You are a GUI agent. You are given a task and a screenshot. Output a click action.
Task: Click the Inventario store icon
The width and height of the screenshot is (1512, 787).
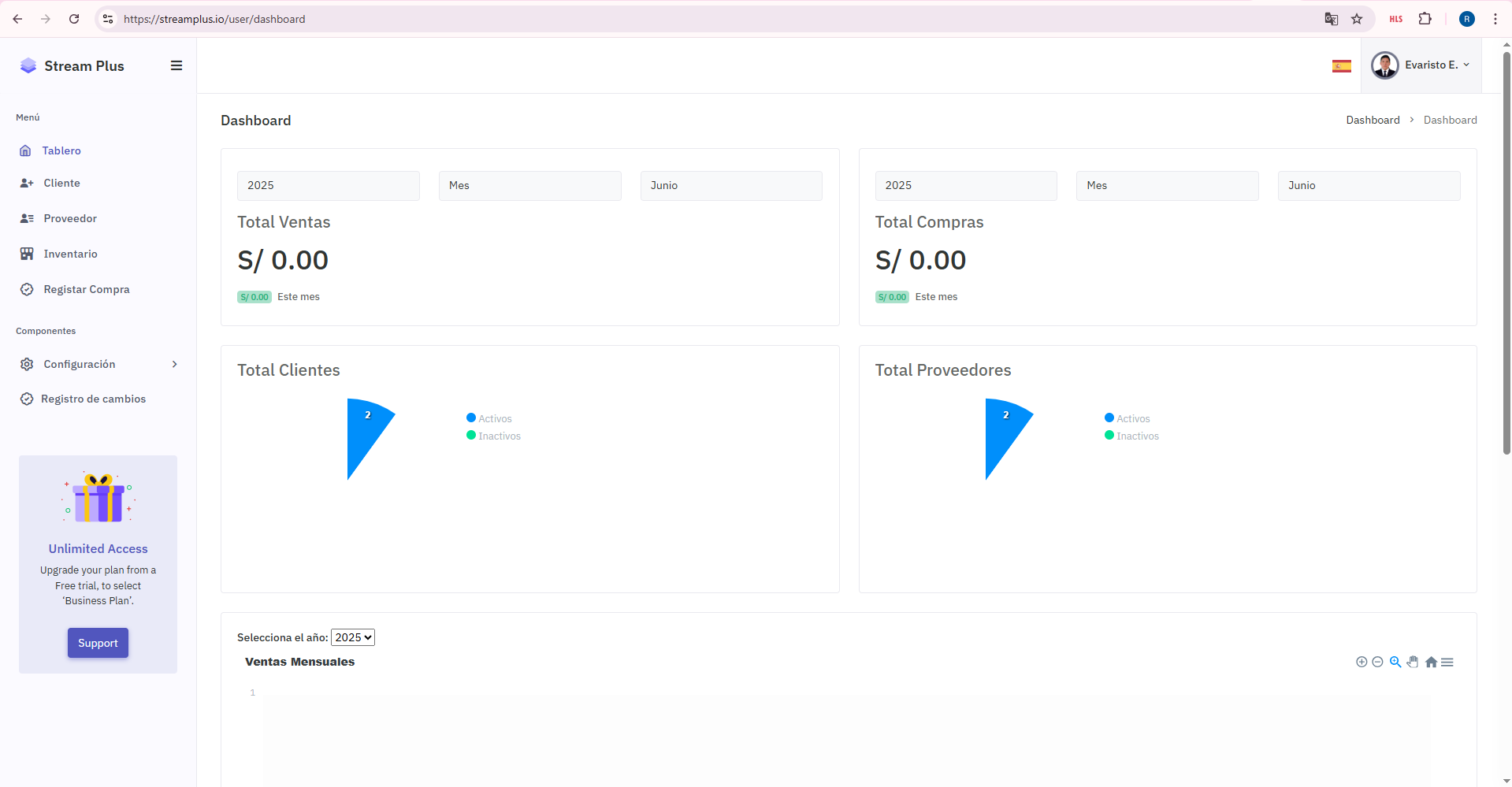[27, 254]
